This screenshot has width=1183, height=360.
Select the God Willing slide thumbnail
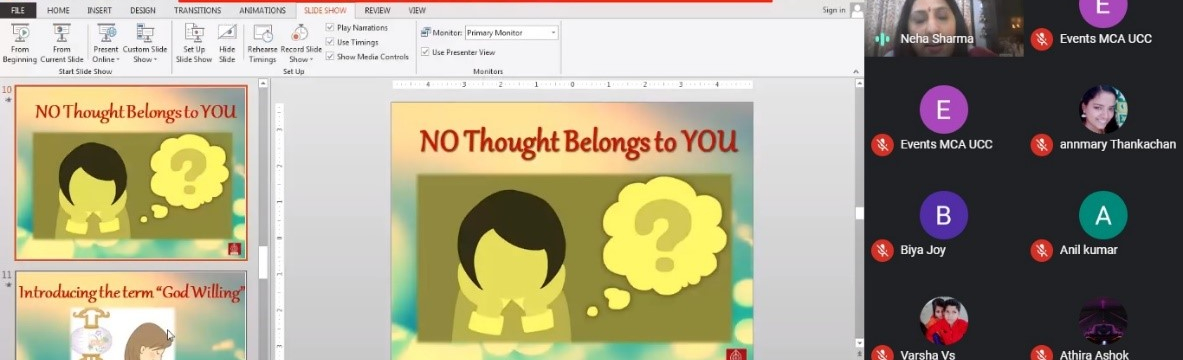[131, 315]
